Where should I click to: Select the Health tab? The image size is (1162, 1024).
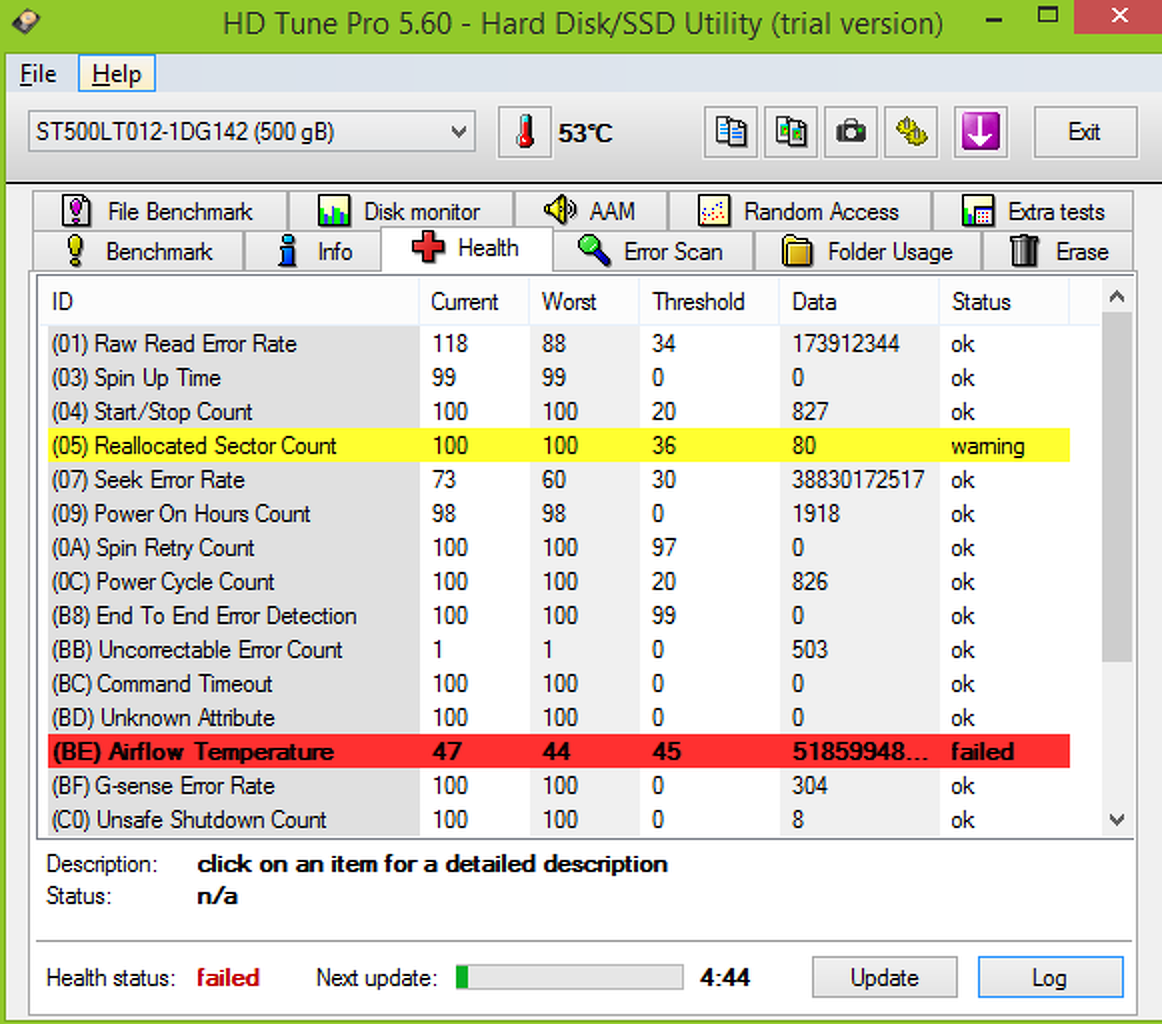467,248
